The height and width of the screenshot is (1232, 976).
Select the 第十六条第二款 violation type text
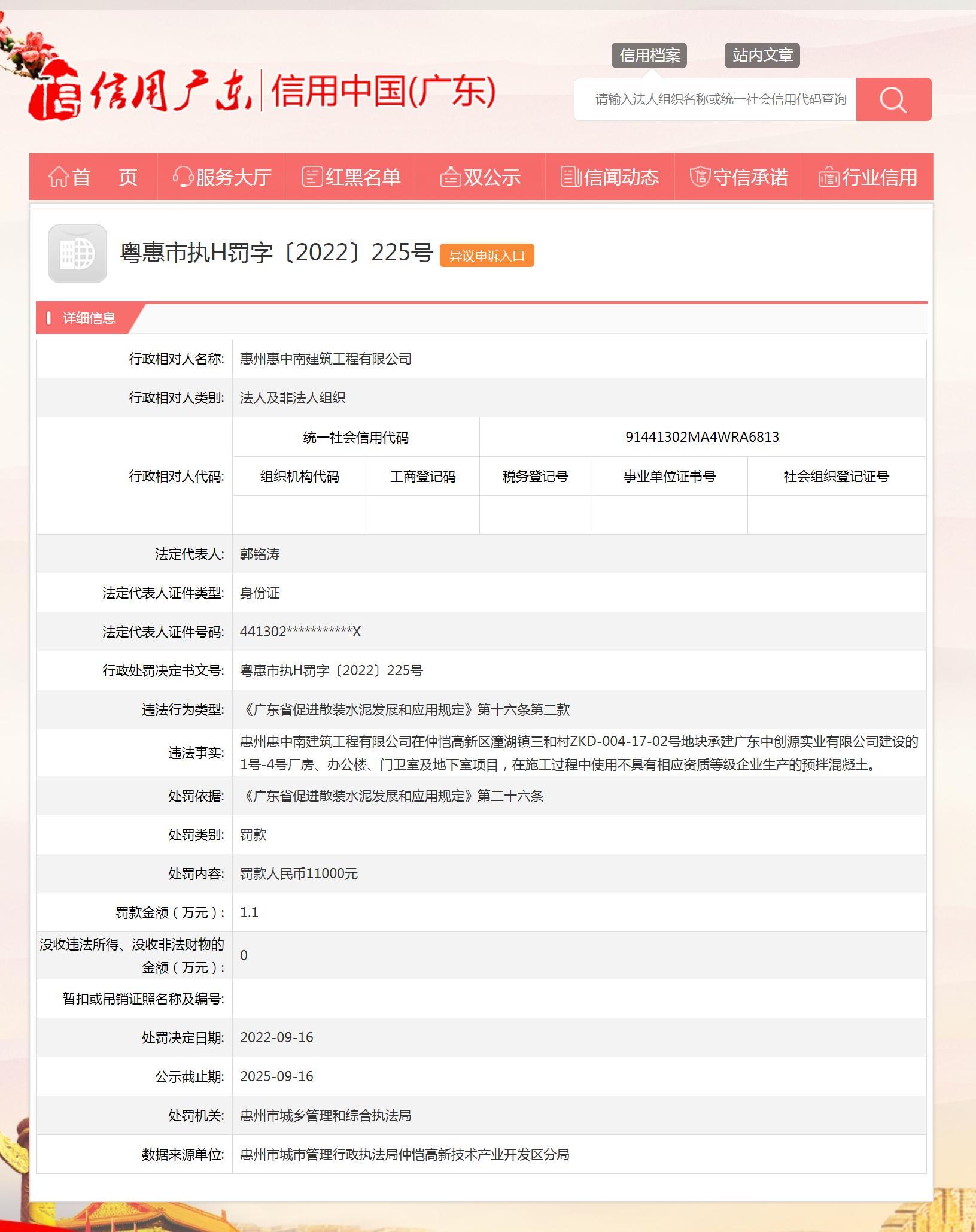click(x=524, y=710)
